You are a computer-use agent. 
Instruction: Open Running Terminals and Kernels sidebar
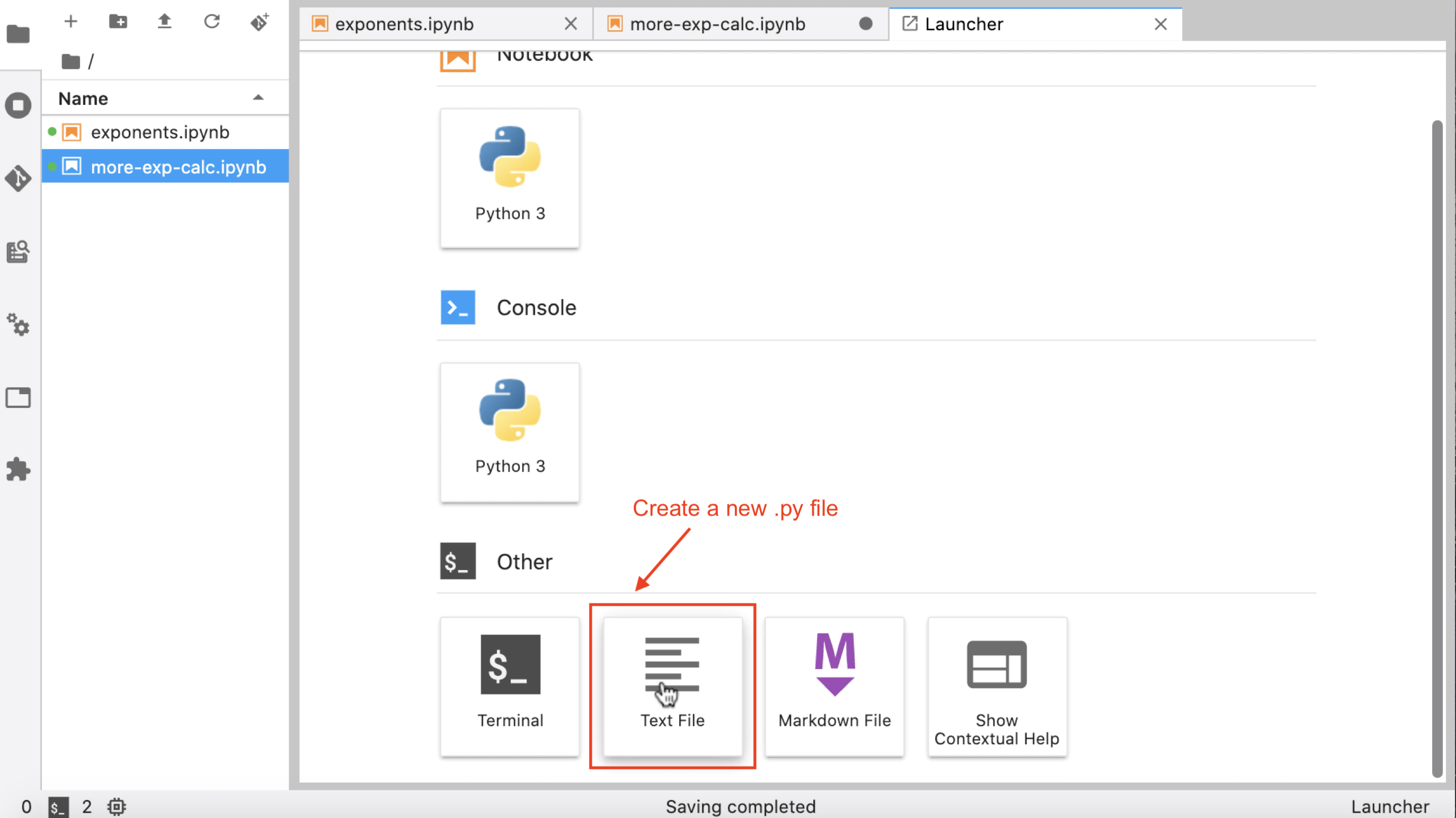click(x=18, y=105)
